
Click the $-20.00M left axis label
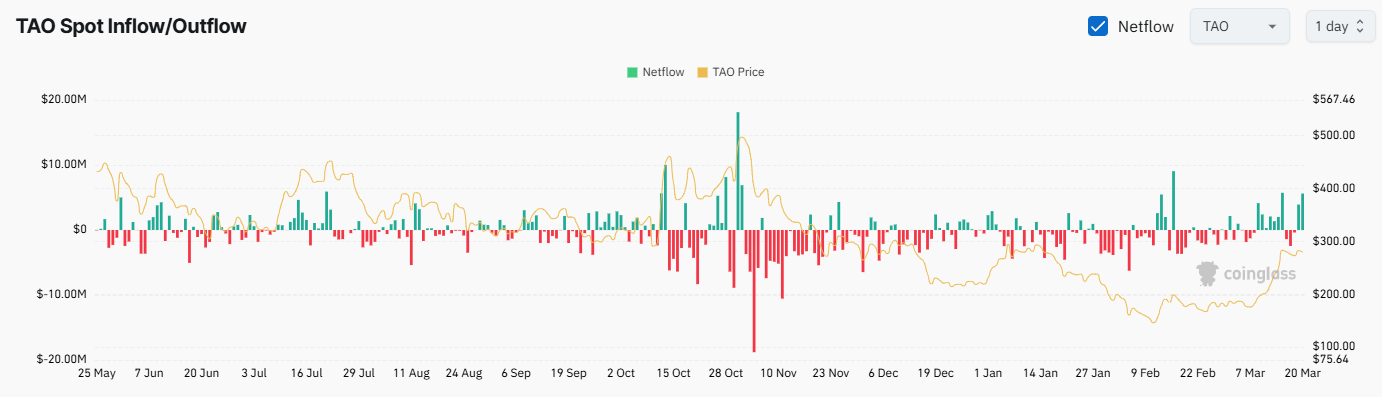click(x=61, y=359)
